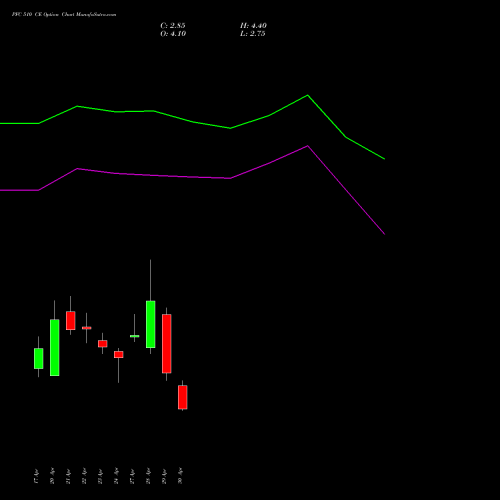The height and width of the screenshot is (500, 500).
Task: Click the peak of the purple line
Action: 307,146
